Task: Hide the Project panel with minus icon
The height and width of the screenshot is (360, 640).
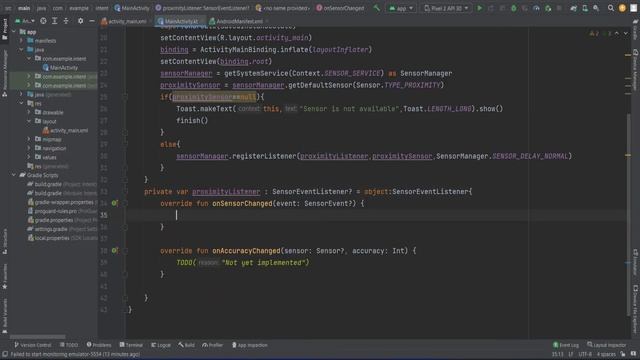Action: [x=92, y=21]
